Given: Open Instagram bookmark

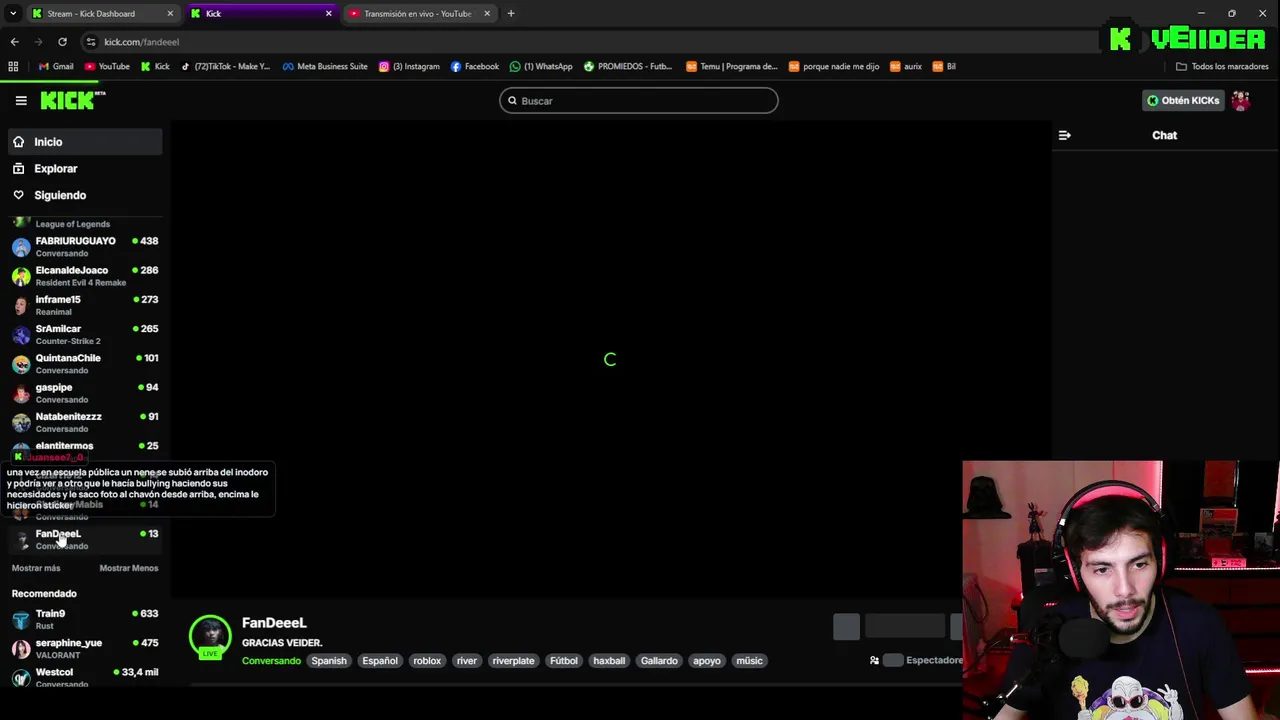Looking at the screenshot, I should pyautogui.click(x=409, y=67).
